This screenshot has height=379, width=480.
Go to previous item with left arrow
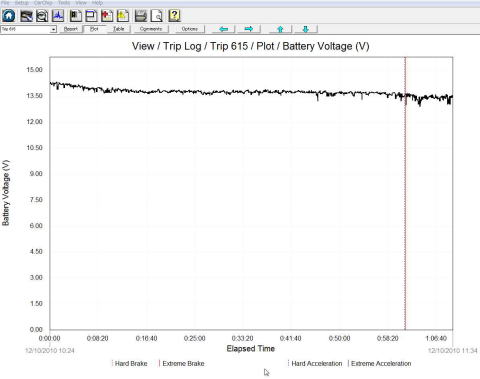(224, 29)
